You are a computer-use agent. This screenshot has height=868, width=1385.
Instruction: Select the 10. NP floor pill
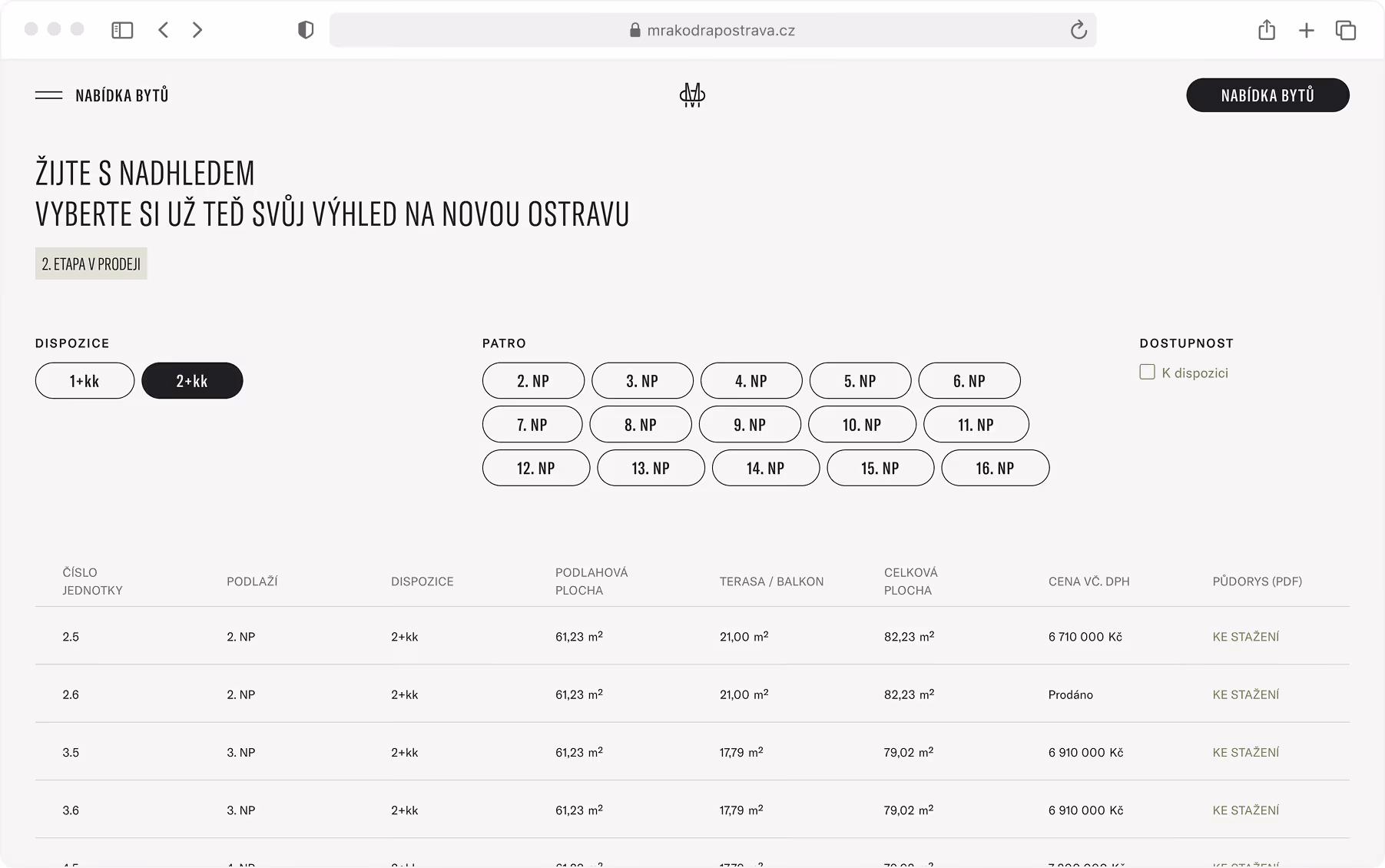(862, 424)
